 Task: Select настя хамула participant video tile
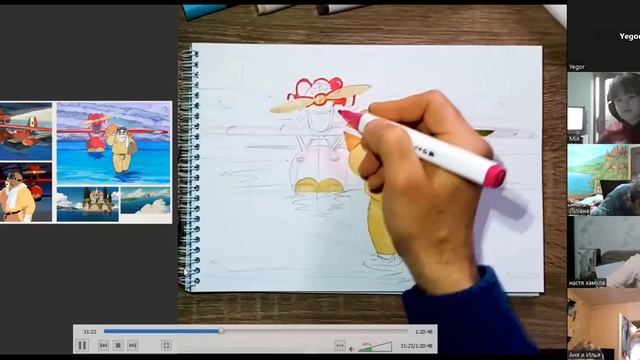pos(604,251)
